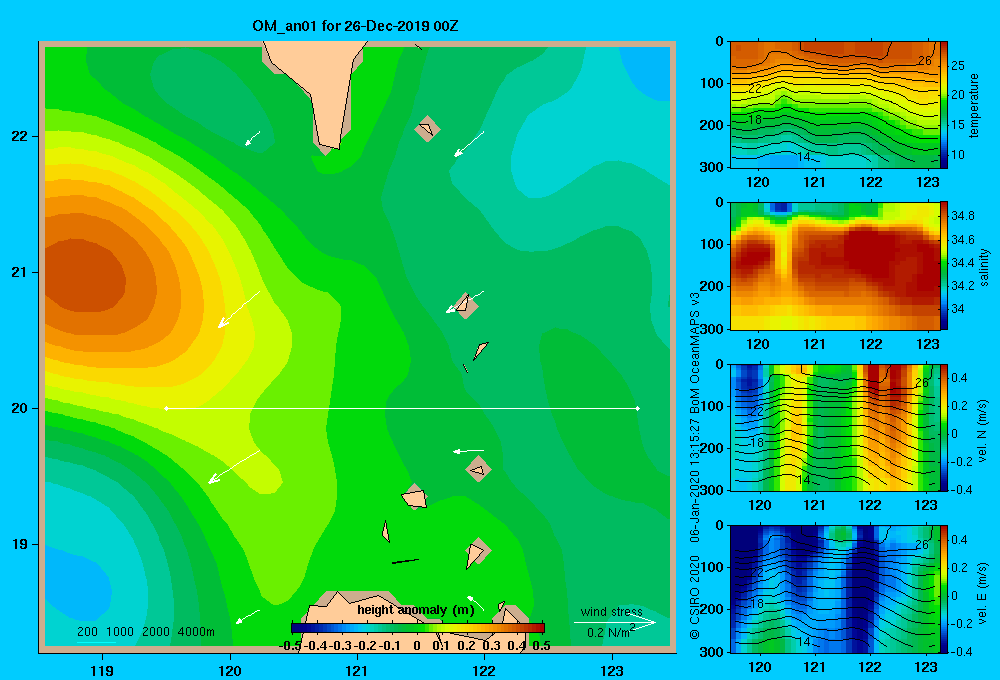
Task: Click the '25' tick on temperature scale
Action: (958, 66)
